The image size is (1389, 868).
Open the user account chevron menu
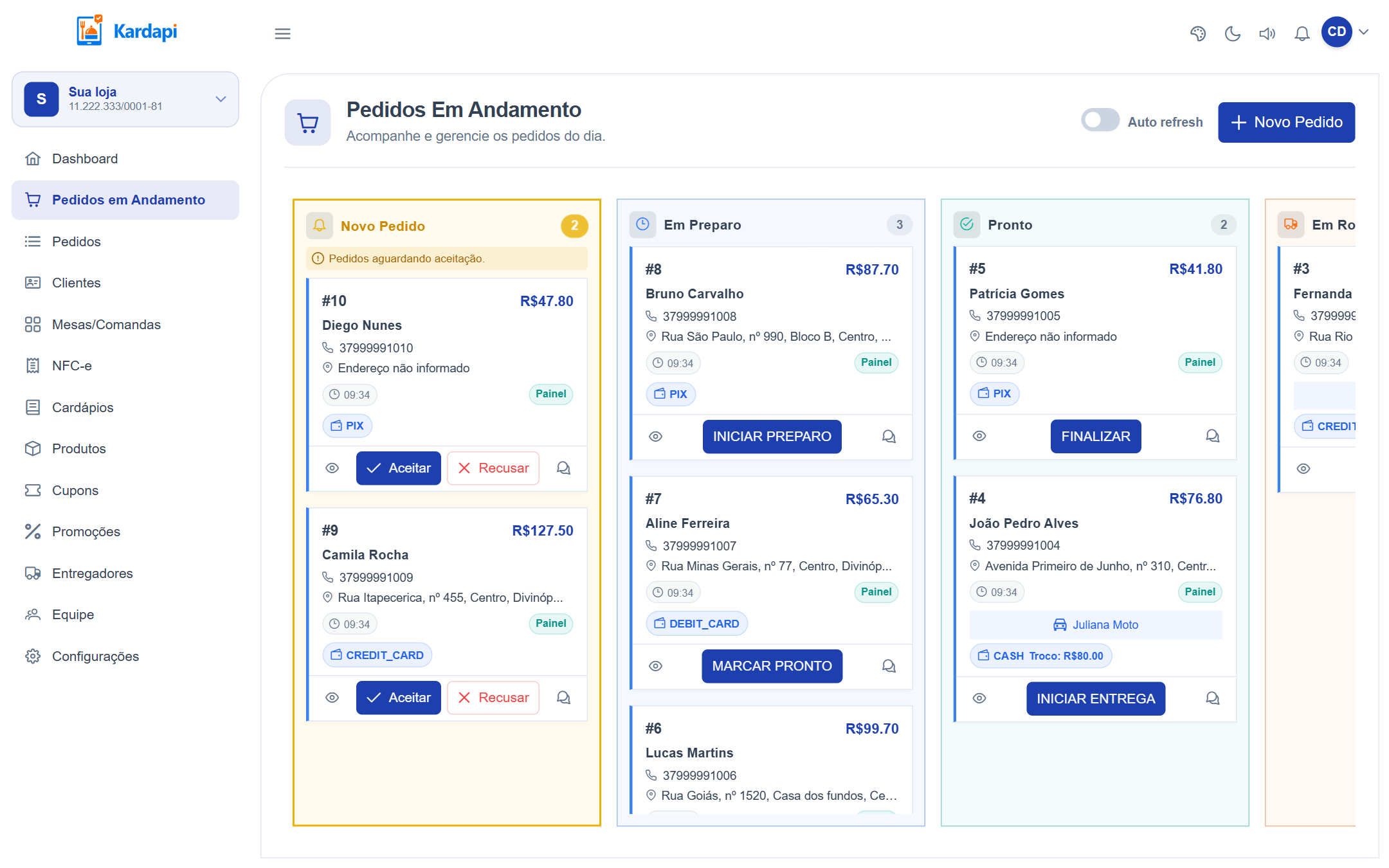pyautogui.click(x=1363, y=32)
